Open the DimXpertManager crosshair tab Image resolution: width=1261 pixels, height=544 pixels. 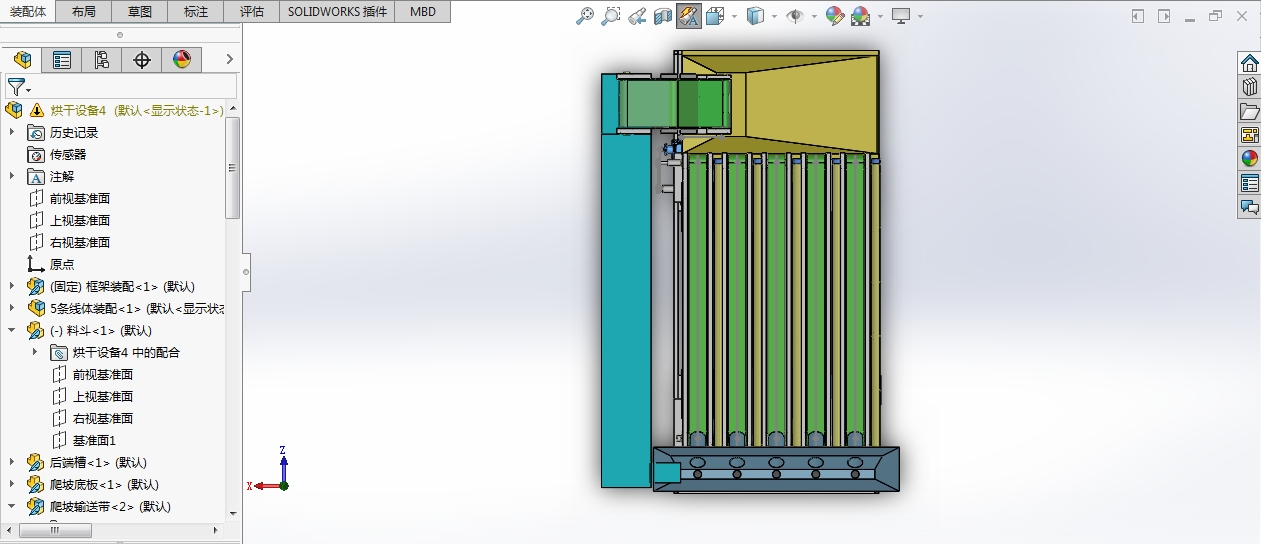[x=142, y=60]
